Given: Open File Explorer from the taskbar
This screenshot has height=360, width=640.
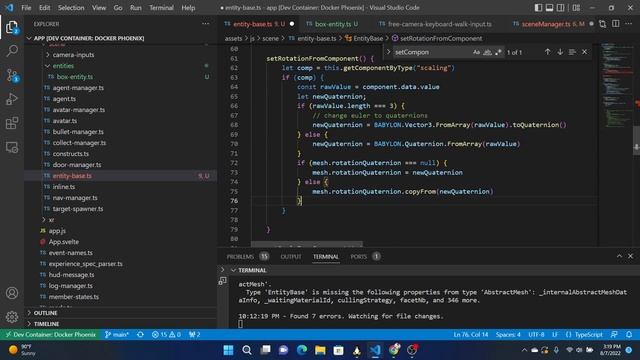Looking at the screenshot, I should pos(320,350).
